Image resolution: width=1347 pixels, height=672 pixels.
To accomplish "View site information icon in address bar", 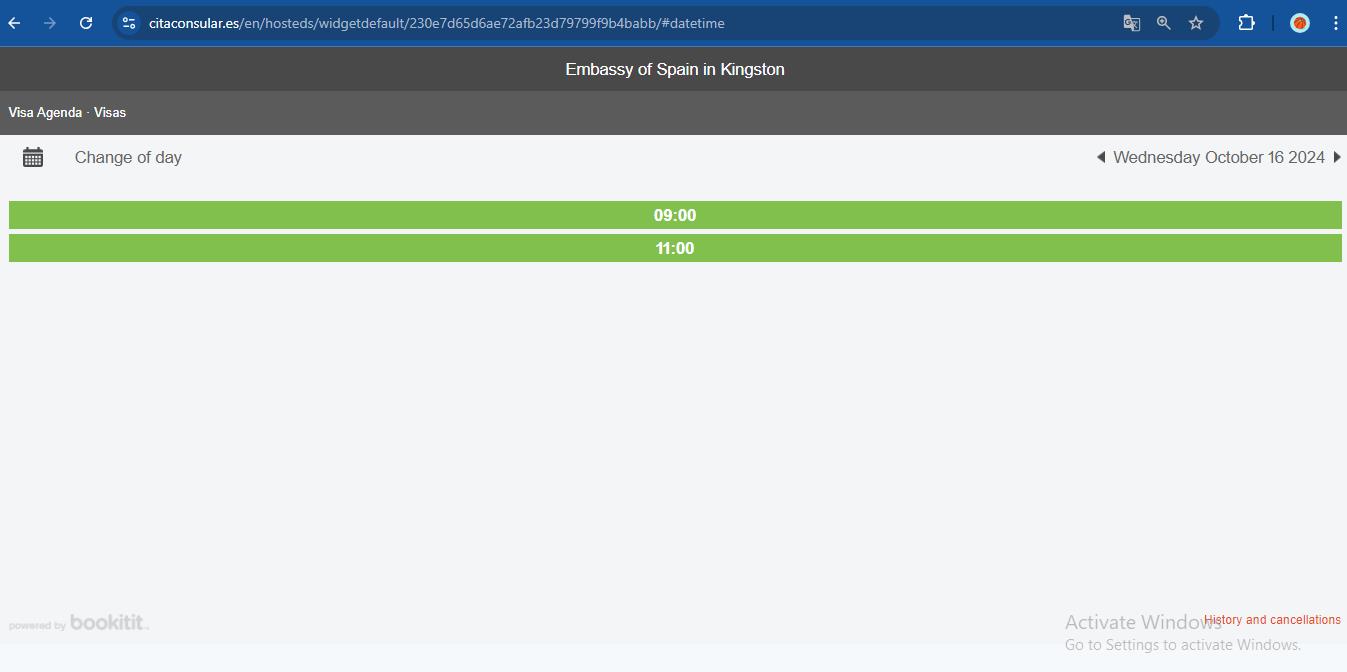I will coord(129,23).
